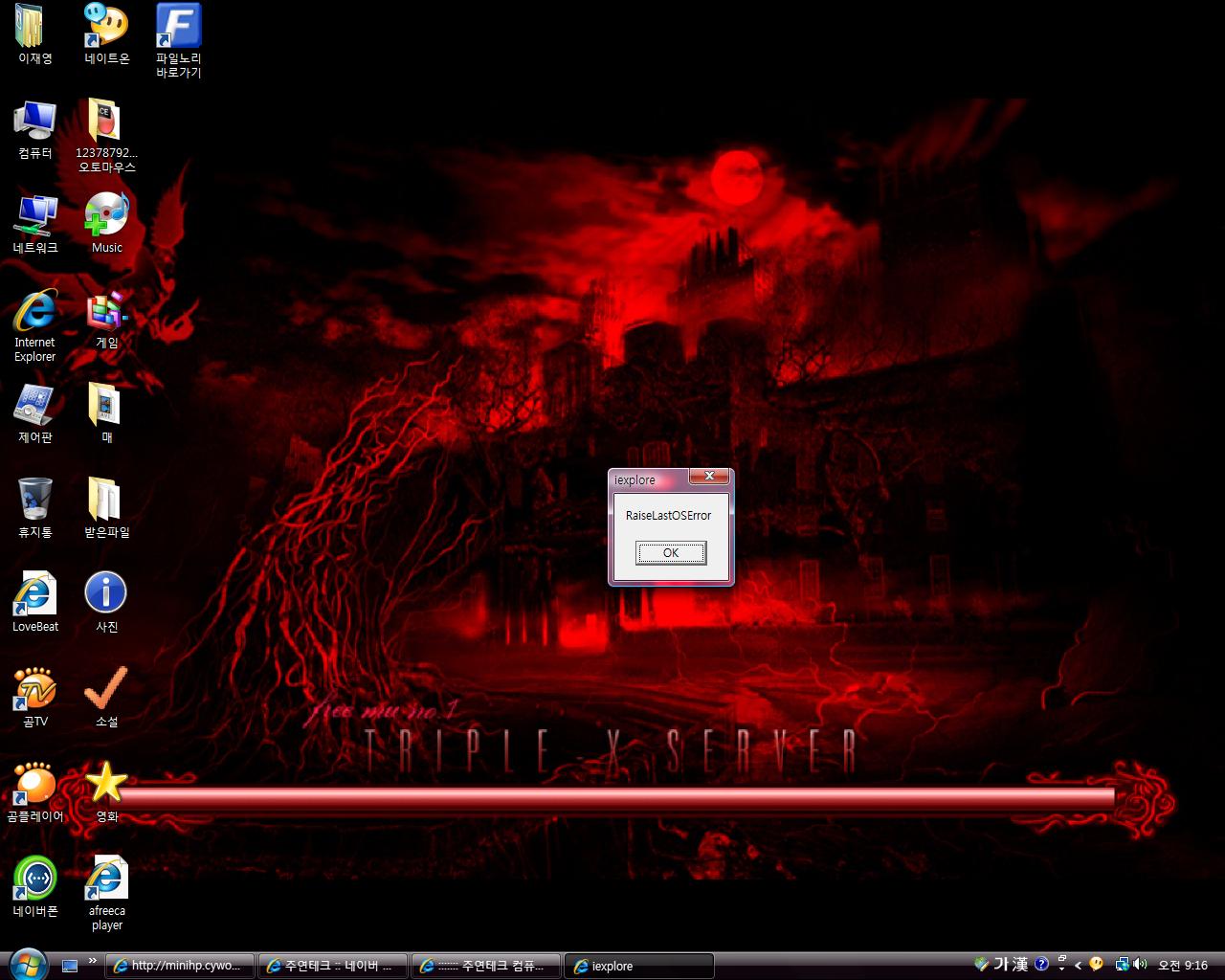The height and width of the screenshot is (980, 1225).
Task: Open the 사진 info icon
Action: [106, 602]
